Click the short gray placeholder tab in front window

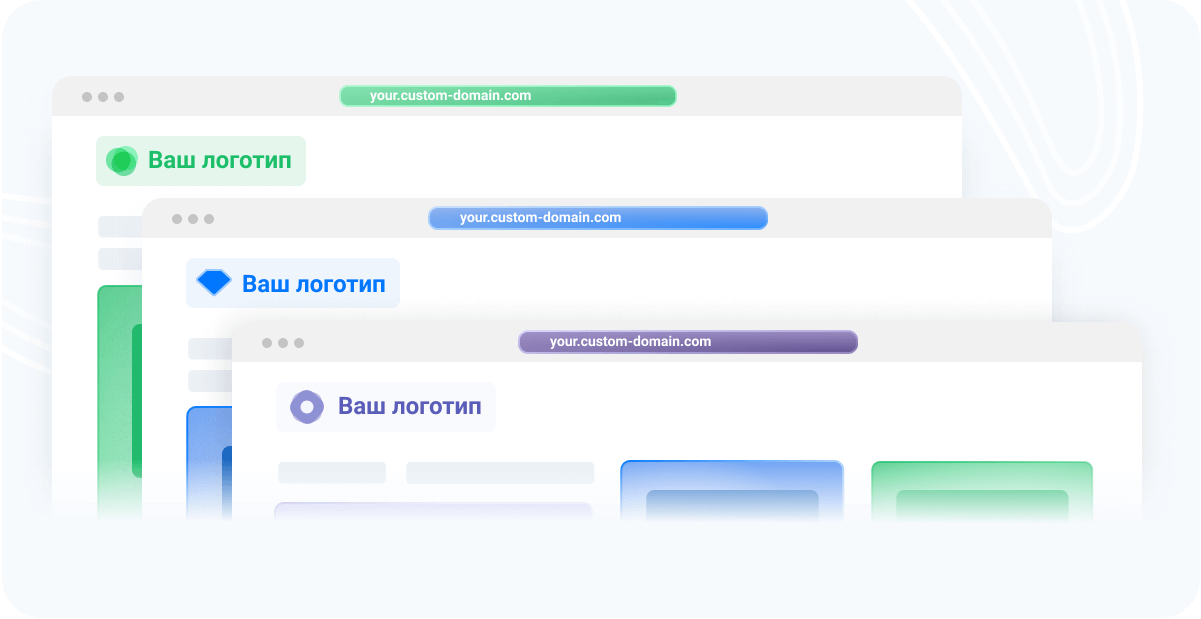(x=331, y=472)
